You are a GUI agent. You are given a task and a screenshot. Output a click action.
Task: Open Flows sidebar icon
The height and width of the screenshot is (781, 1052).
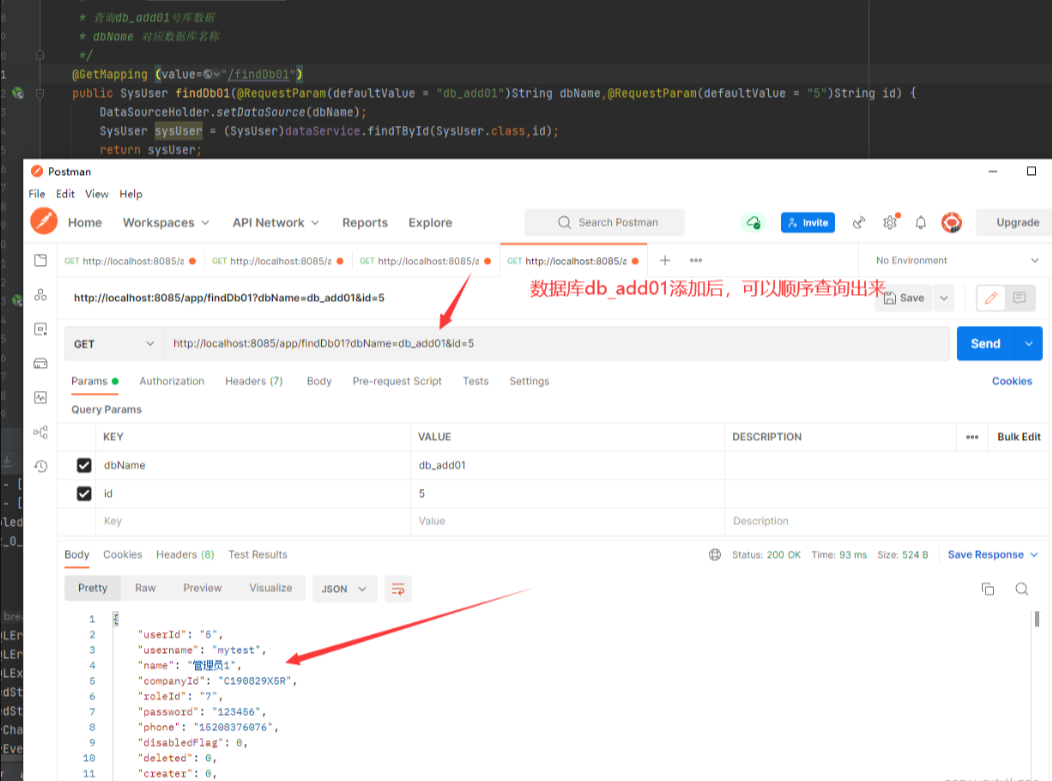[x=40, y=432]
